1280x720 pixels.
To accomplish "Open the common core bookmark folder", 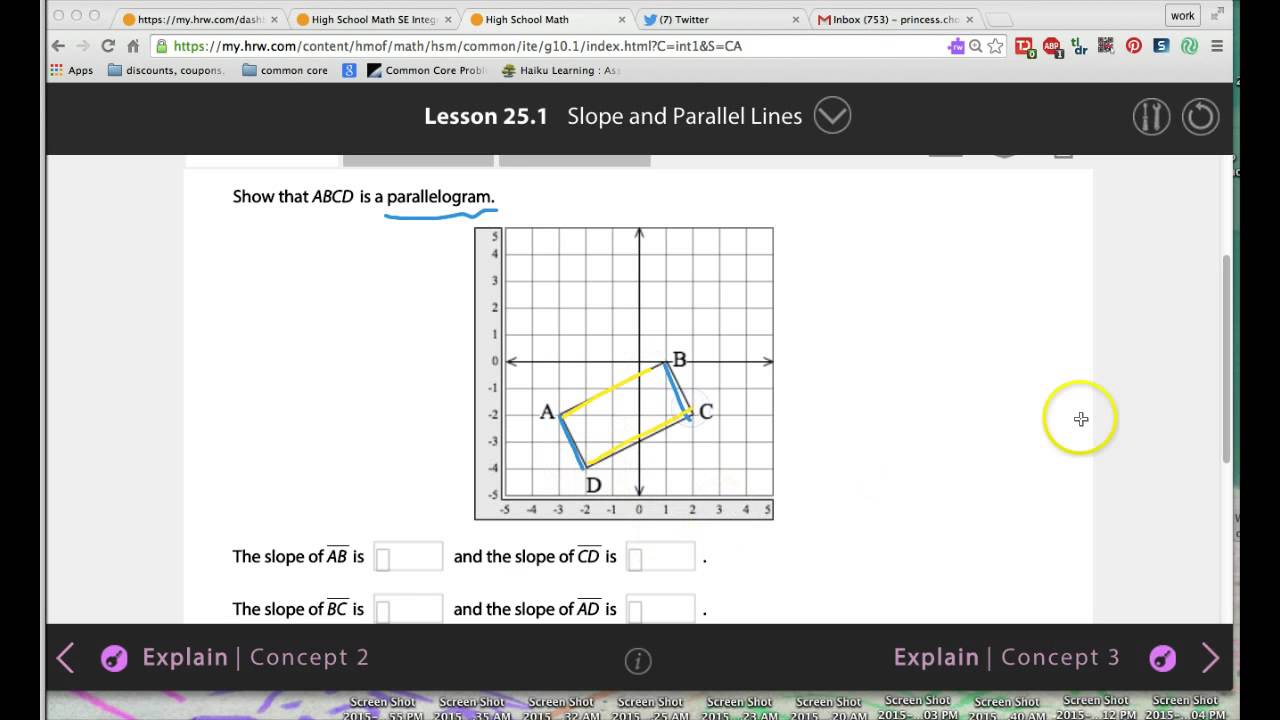I will pyautogui.click(x=285, y=70).
